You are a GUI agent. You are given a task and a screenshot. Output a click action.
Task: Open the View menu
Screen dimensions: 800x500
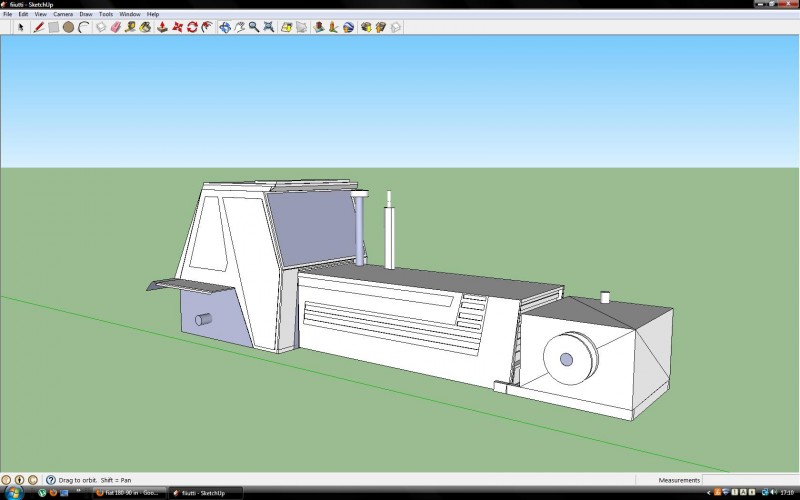click(x=40, y=14)
